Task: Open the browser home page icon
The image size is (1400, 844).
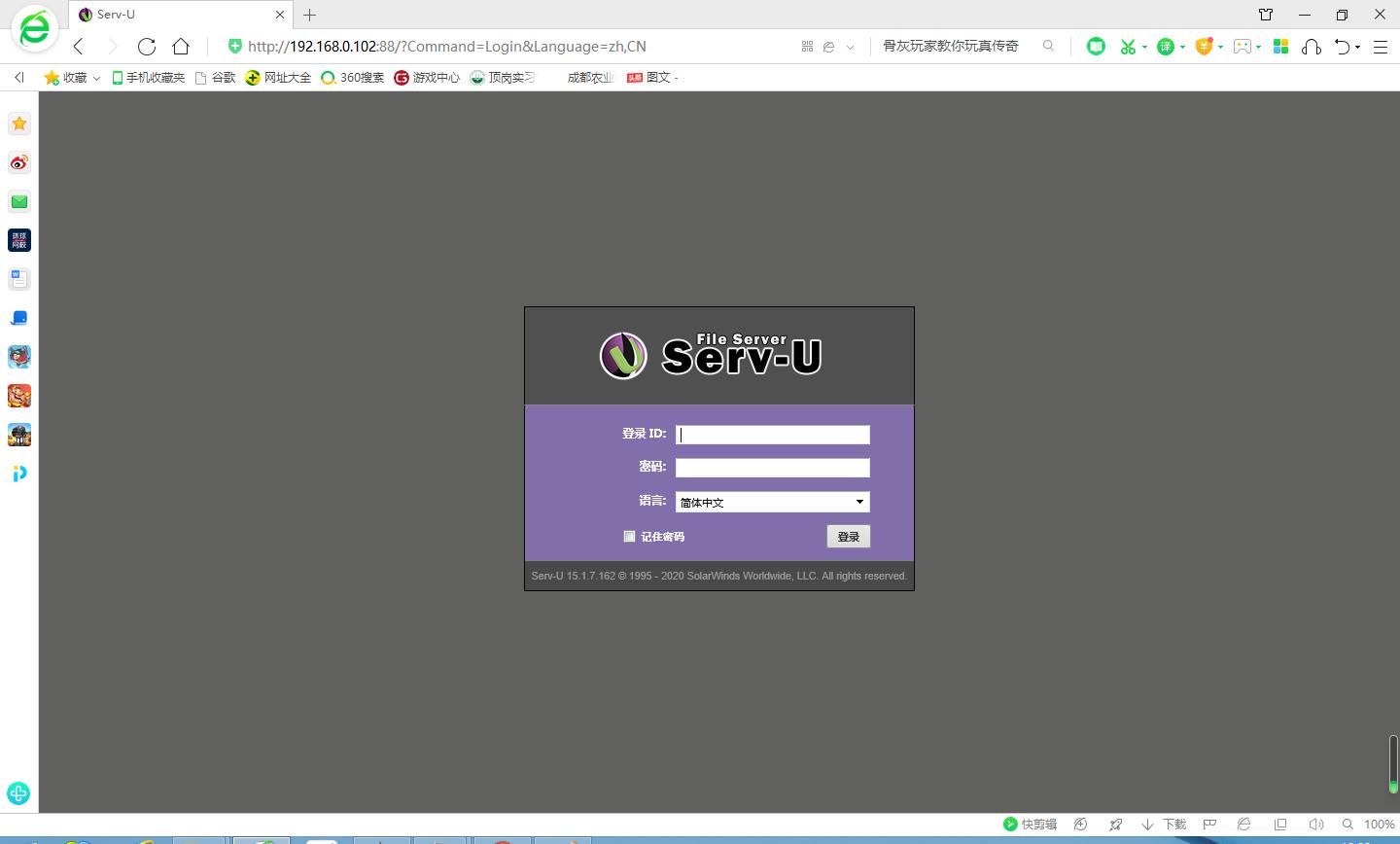Action: (x=181, y=47)
